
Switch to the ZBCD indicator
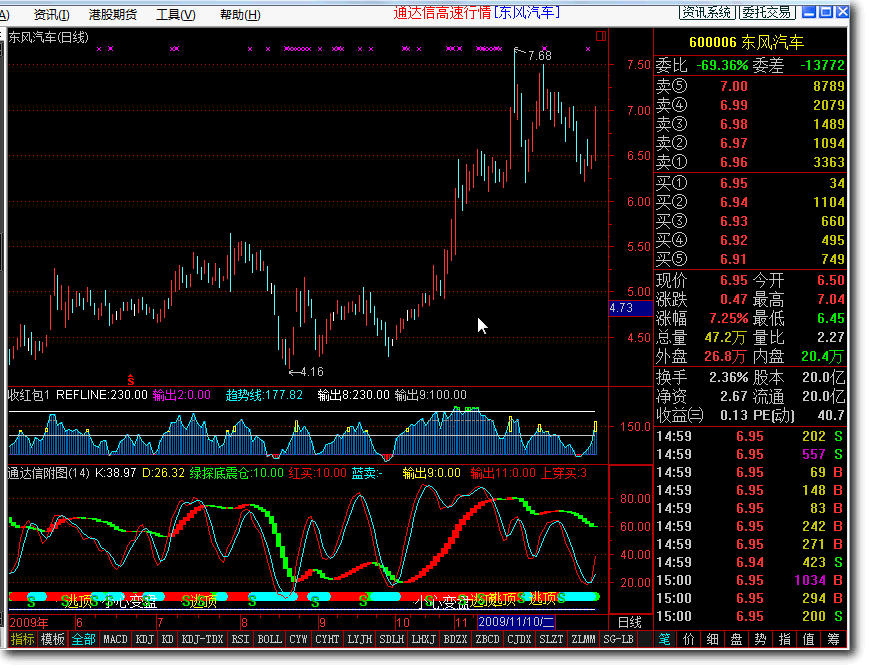click(488, 639)
